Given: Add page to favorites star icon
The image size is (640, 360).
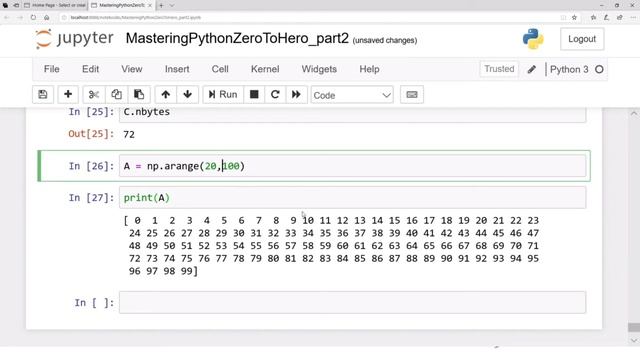Looking at the screenshot, I should (574, 18).
